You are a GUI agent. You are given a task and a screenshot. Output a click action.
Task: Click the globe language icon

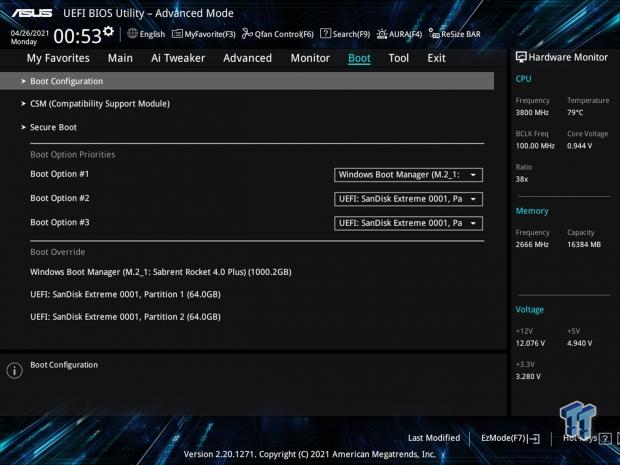click(132, 34)
